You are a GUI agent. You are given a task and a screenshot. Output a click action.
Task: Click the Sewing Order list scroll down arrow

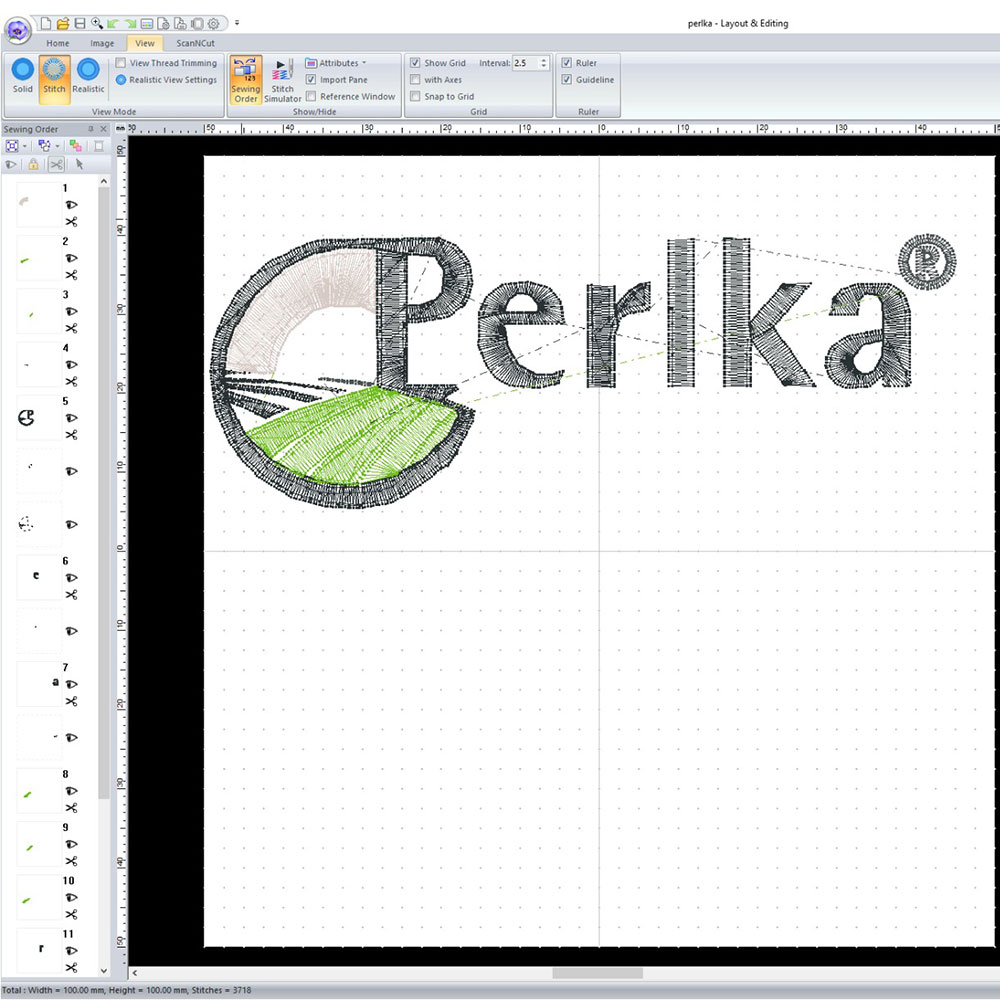(x=104, y=971)
